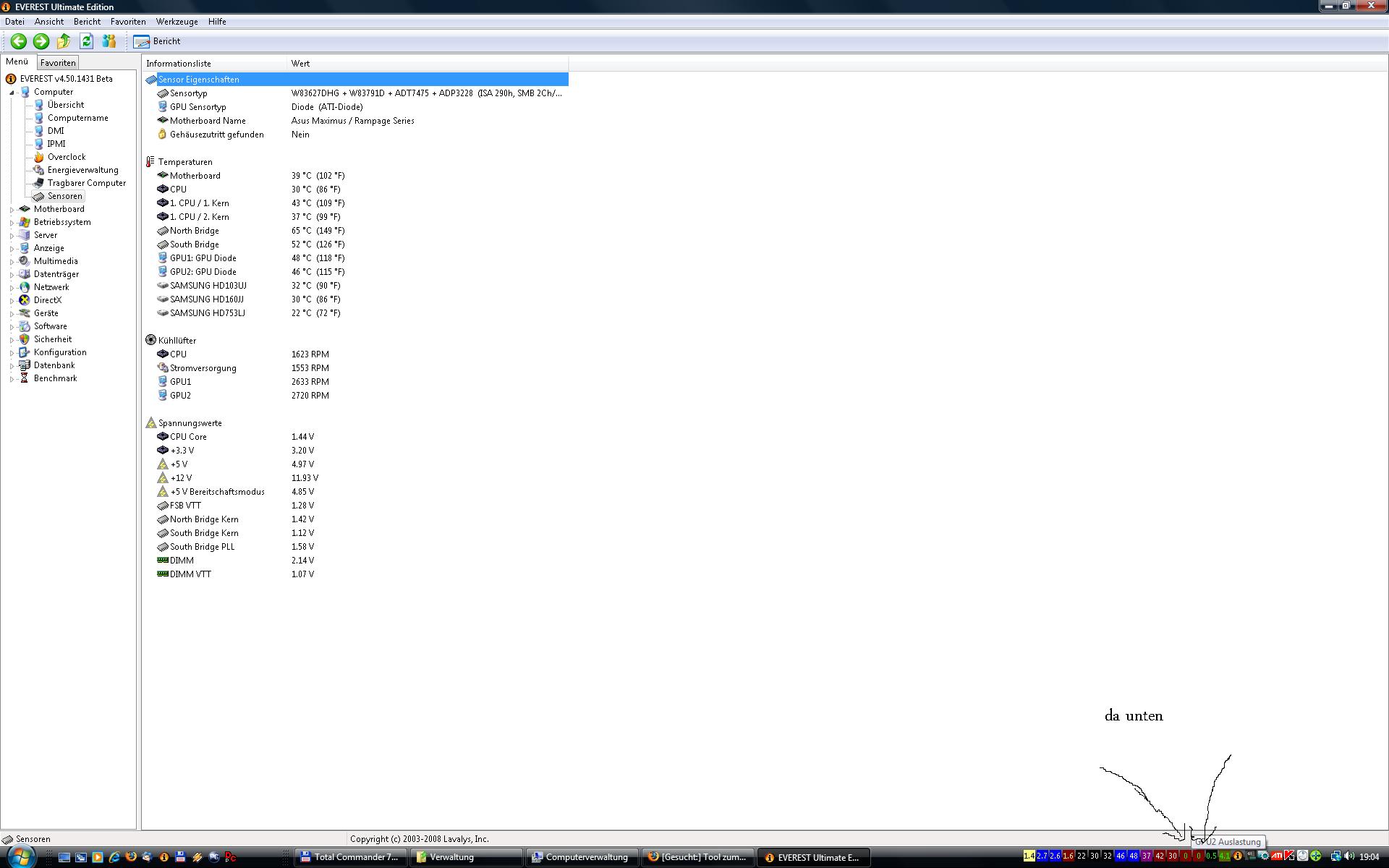Click the two-people users toolbar icon
1389x868 pixels.
[x=109, y=41]
